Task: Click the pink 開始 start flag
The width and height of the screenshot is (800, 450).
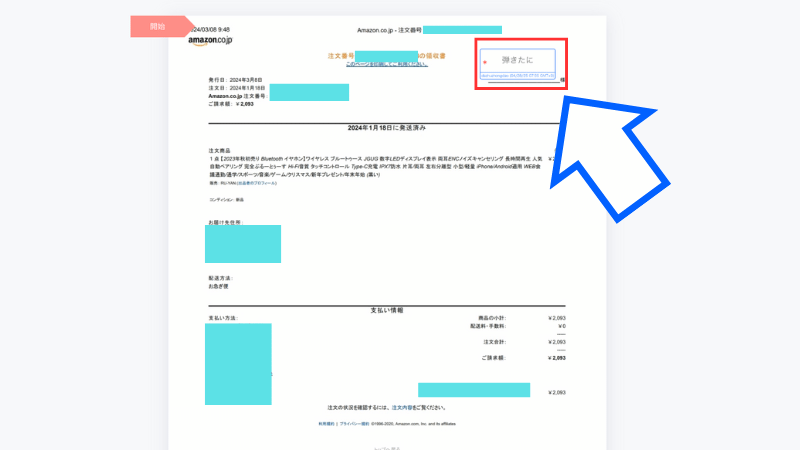Action: [x=162, y=27]
